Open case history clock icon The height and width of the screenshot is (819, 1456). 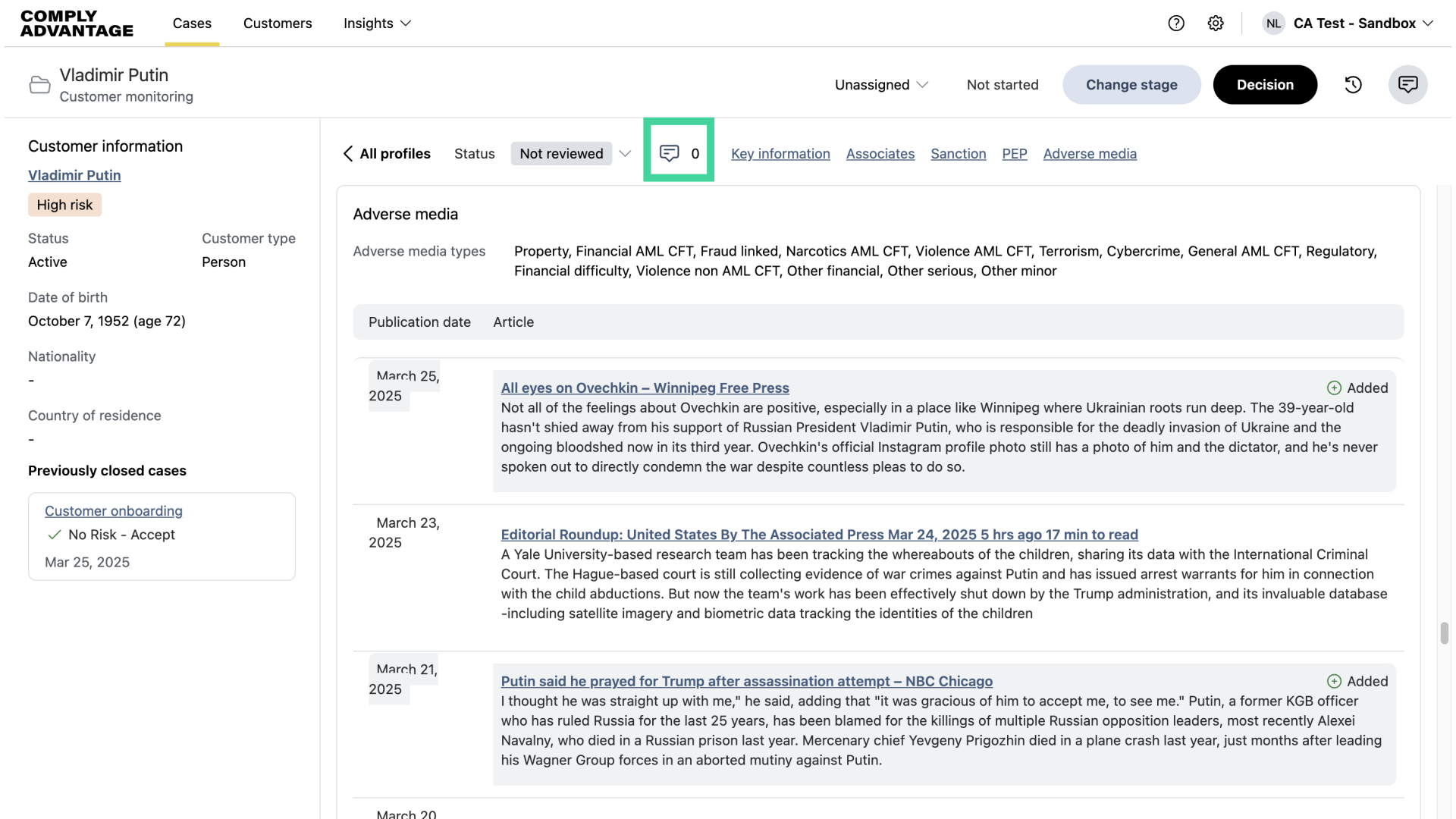click(1354, 85)
